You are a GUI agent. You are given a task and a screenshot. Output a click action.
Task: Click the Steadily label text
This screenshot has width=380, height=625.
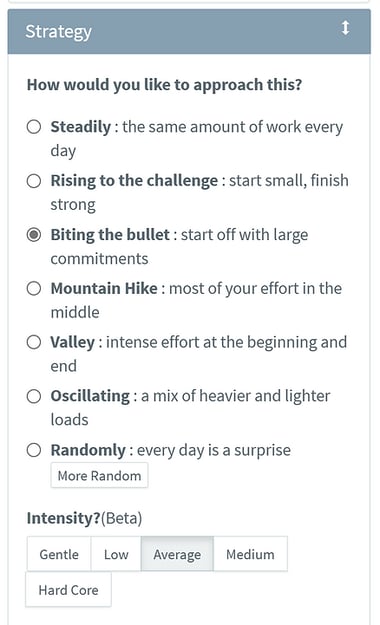[81, 127]
